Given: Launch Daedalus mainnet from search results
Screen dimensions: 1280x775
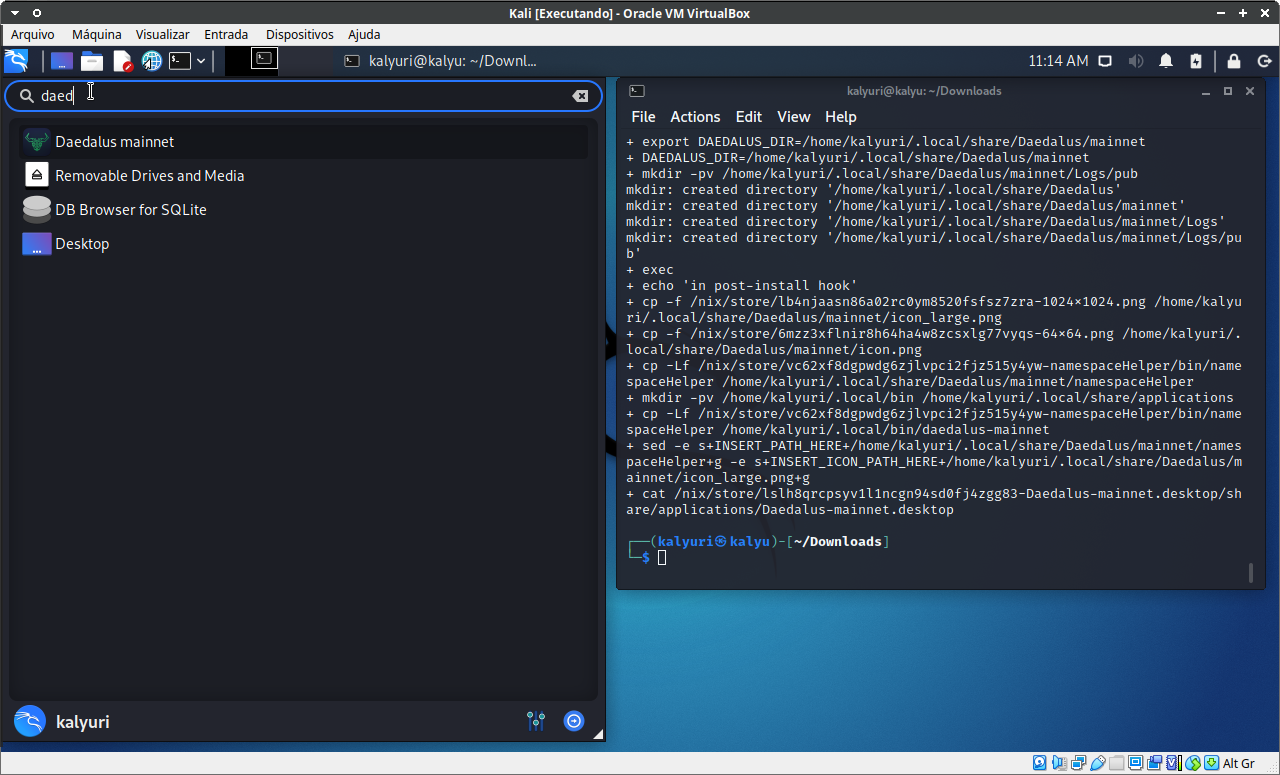Looking at the screenshot, I should 306,142.
